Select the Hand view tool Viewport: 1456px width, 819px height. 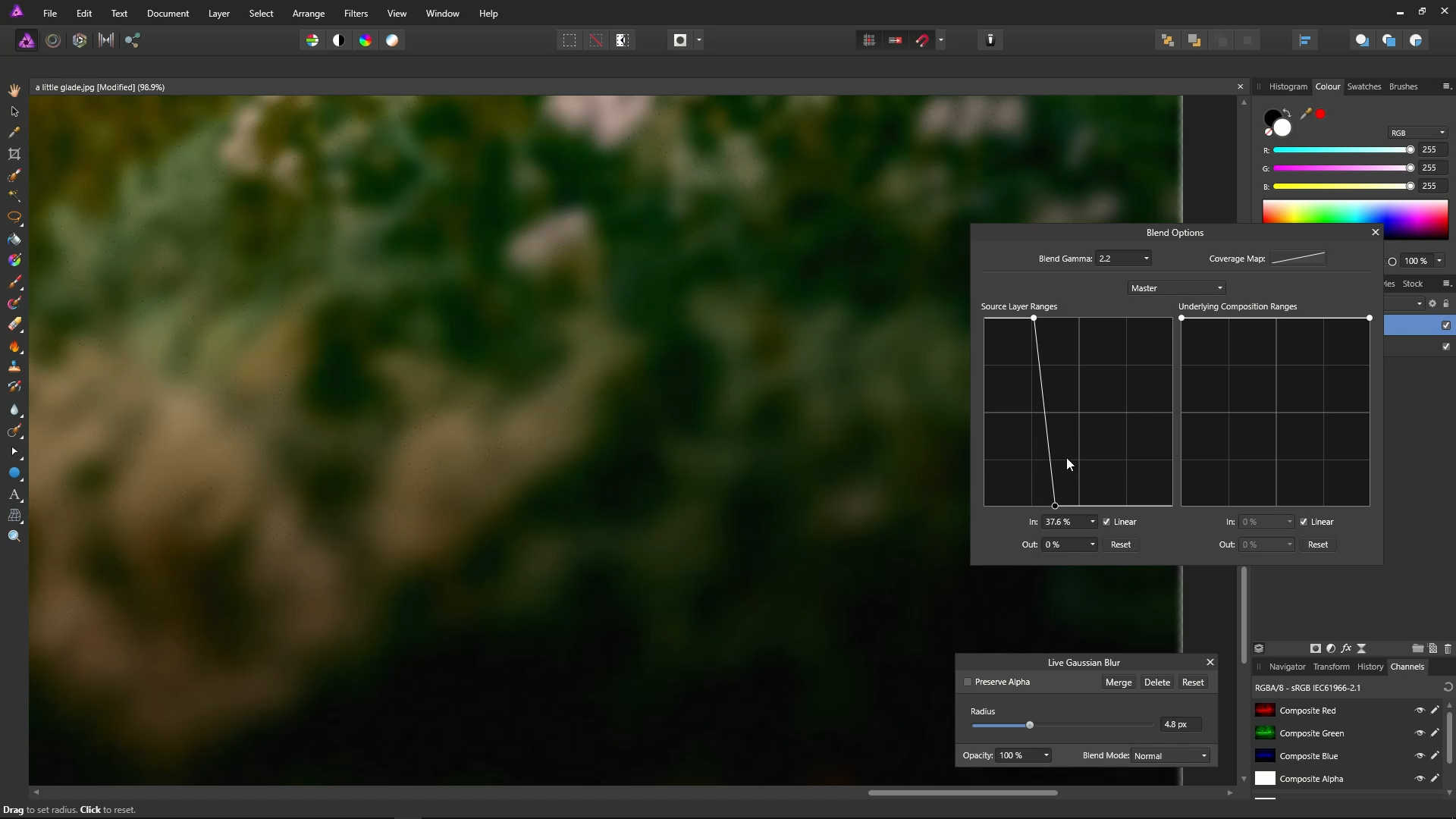pyautogui.click(x=14, y=89)
